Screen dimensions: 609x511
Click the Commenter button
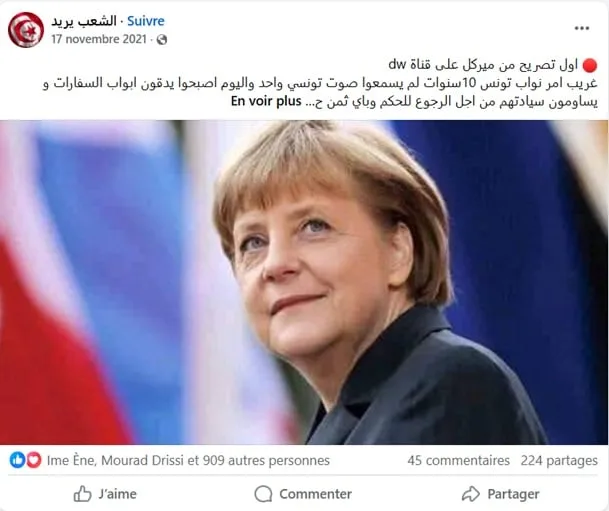pos(303,494)
